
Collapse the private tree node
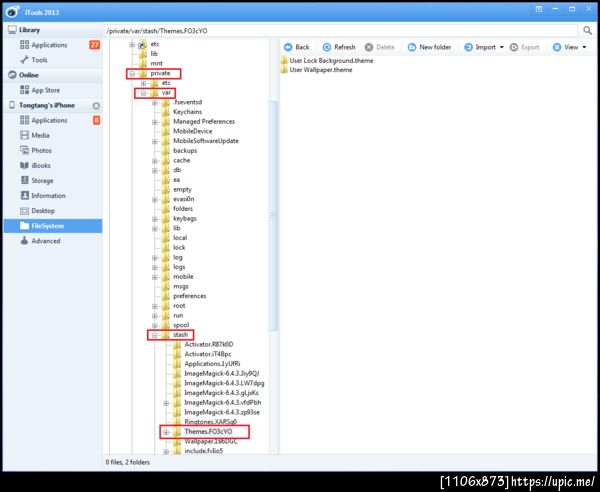(x=132, y=73)
